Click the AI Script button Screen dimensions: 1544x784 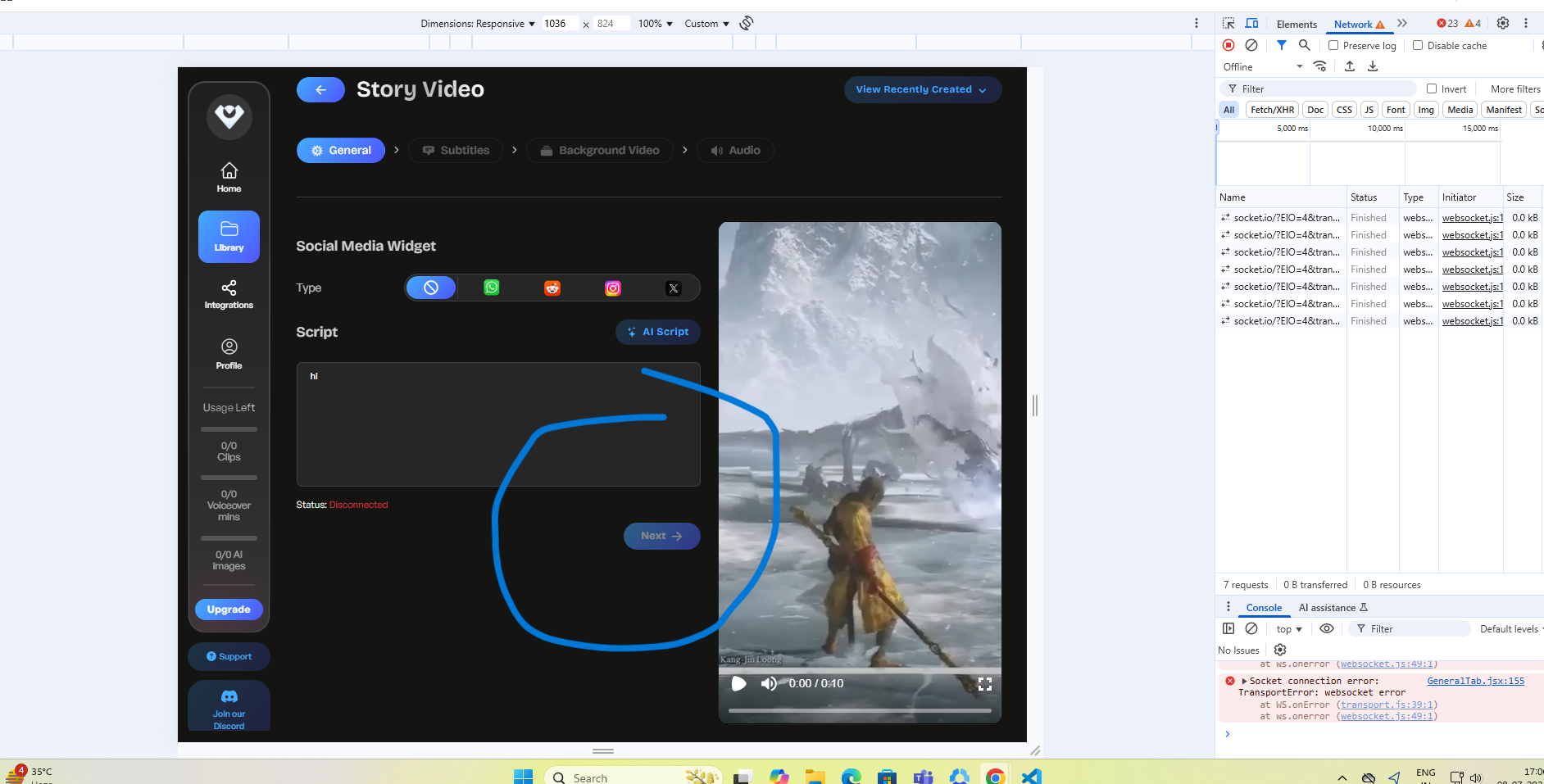point(657,332)
